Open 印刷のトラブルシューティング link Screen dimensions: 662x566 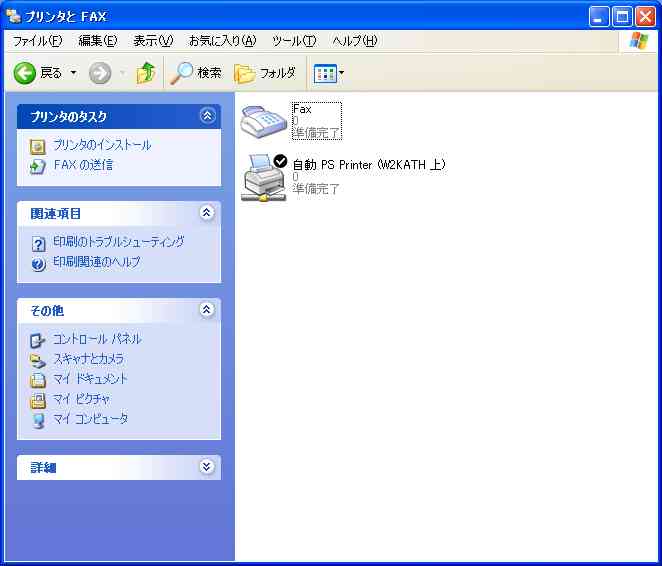pos(119,241)
